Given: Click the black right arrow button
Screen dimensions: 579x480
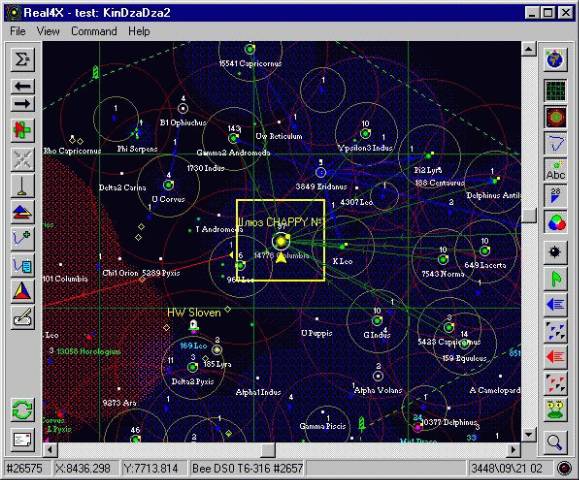Looking at the screenshot, I should click(23, 104).
